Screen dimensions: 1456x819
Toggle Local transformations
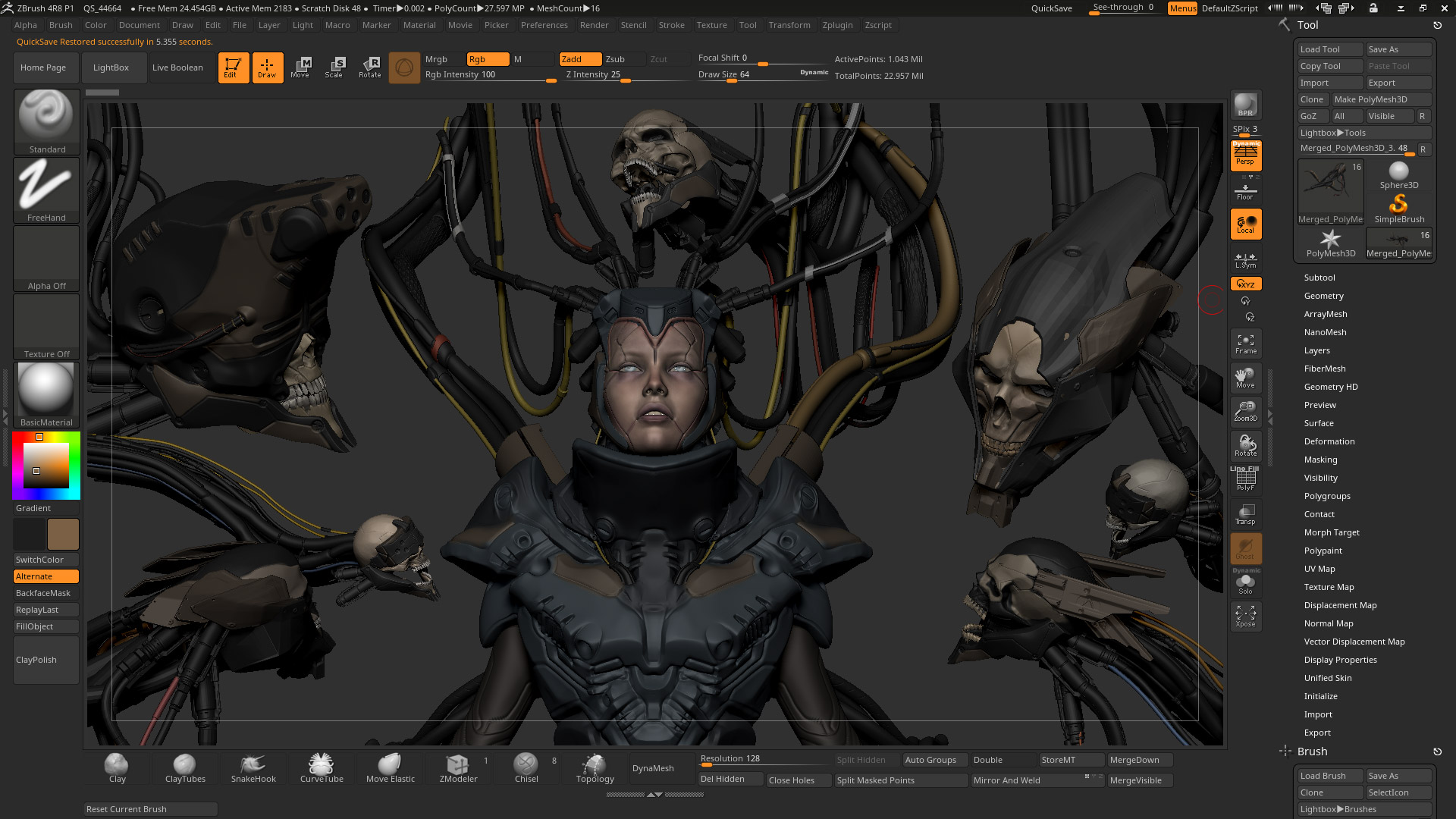[x=1246, y=224]
